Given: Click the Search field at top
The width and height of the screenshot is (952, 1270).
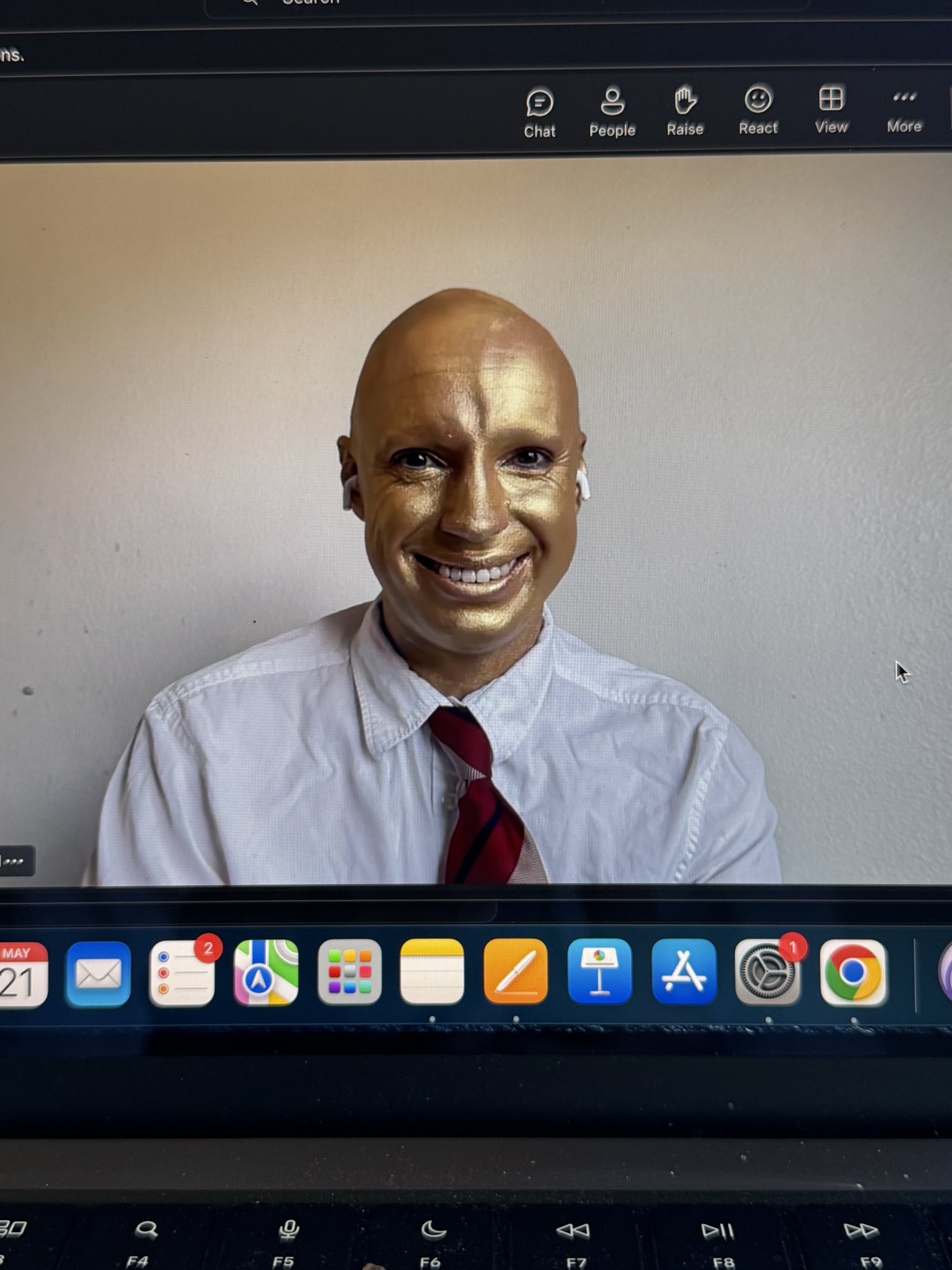Looking at the screenshot, I should (507, 5).
